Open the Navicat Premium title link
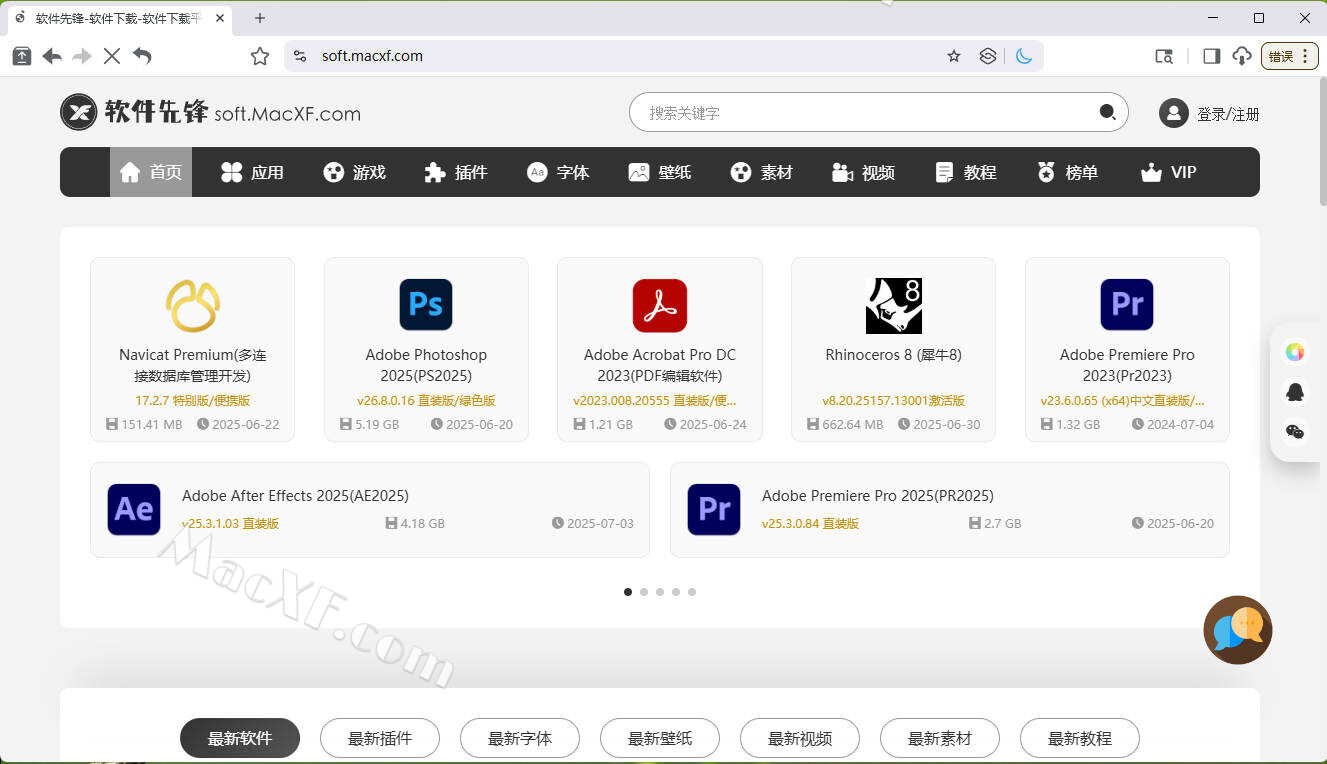This screenshot has width=1327, height=764. [193, 365]
